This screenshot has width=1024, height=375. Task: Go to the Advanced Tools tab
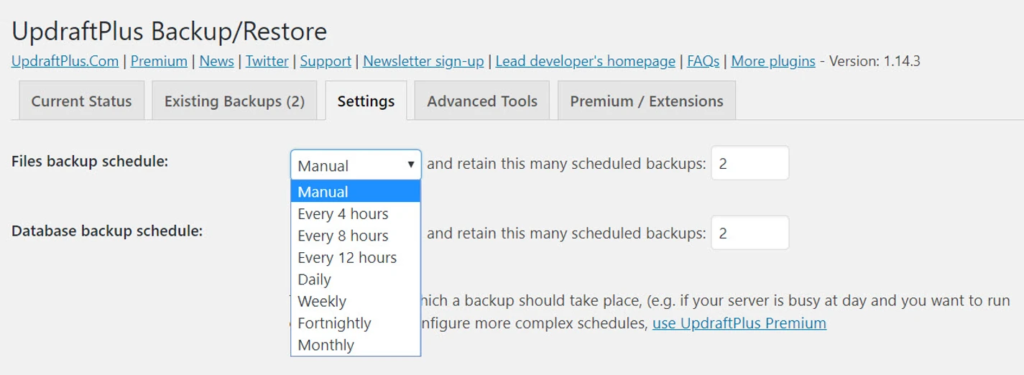tap(482, 101)
